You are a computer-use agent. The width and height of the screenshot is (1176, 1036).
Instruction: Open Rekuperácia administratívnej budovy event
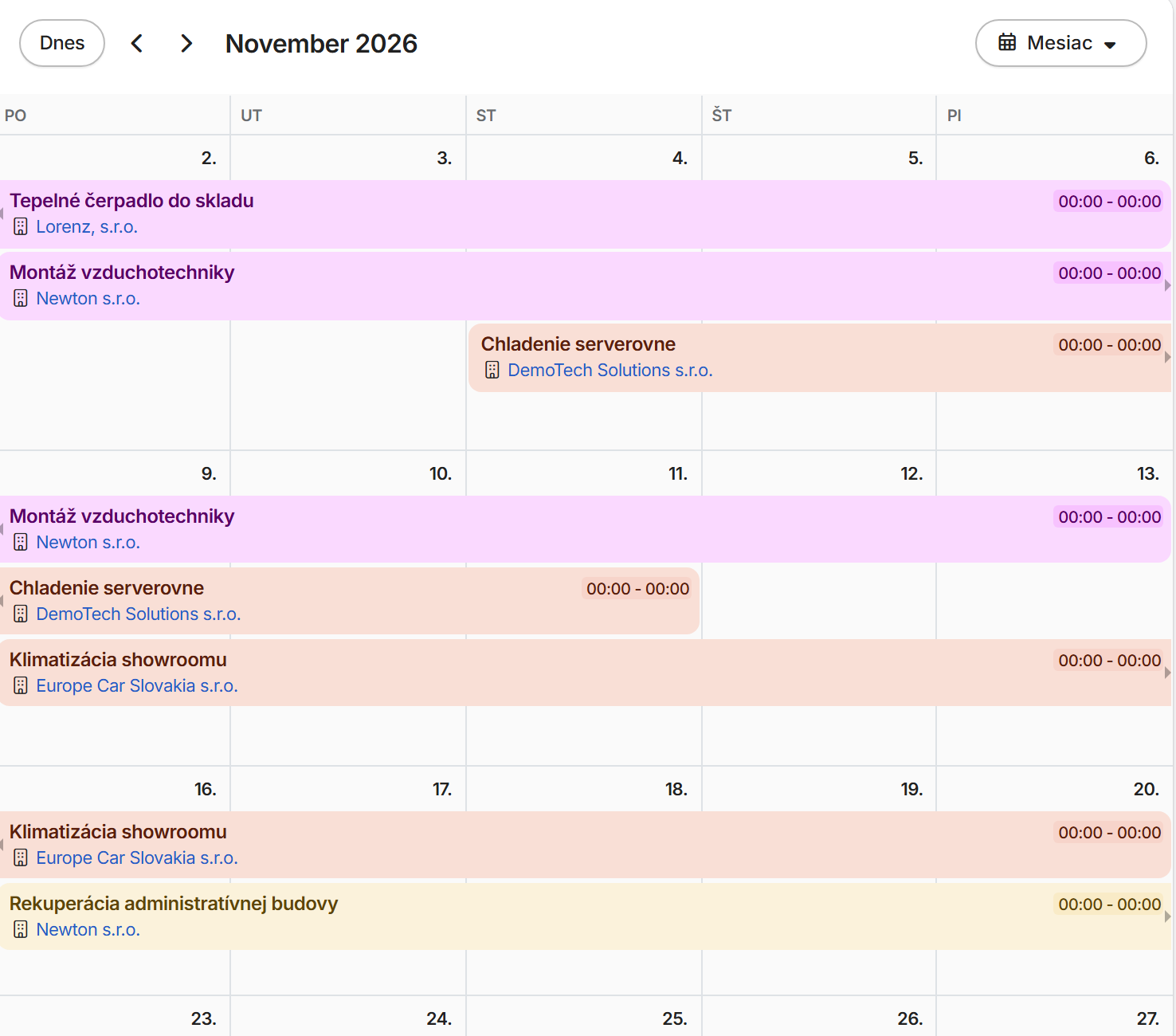pyautogui.click(x=586, y=916)
